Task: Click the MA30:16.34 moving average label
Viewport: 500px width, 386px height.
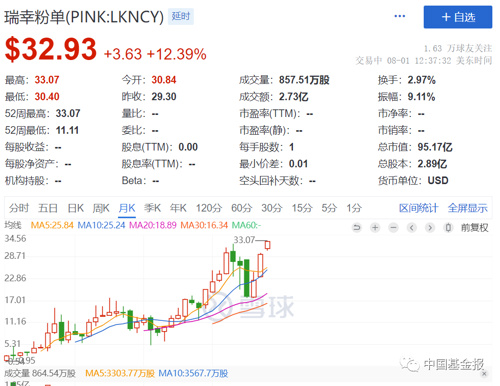Action: tap(204, 225)
